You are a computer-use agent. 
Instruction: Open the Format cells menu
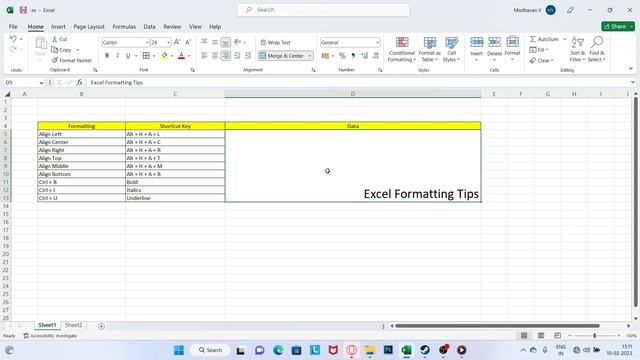(512, 49)
